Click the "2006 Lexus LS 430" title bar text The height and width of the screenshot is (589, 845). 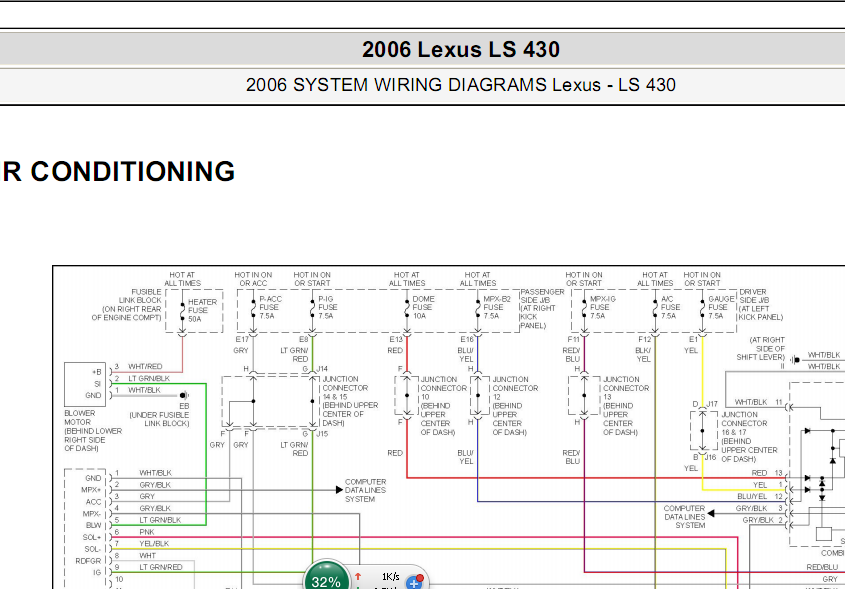click(x=461, y=50)
